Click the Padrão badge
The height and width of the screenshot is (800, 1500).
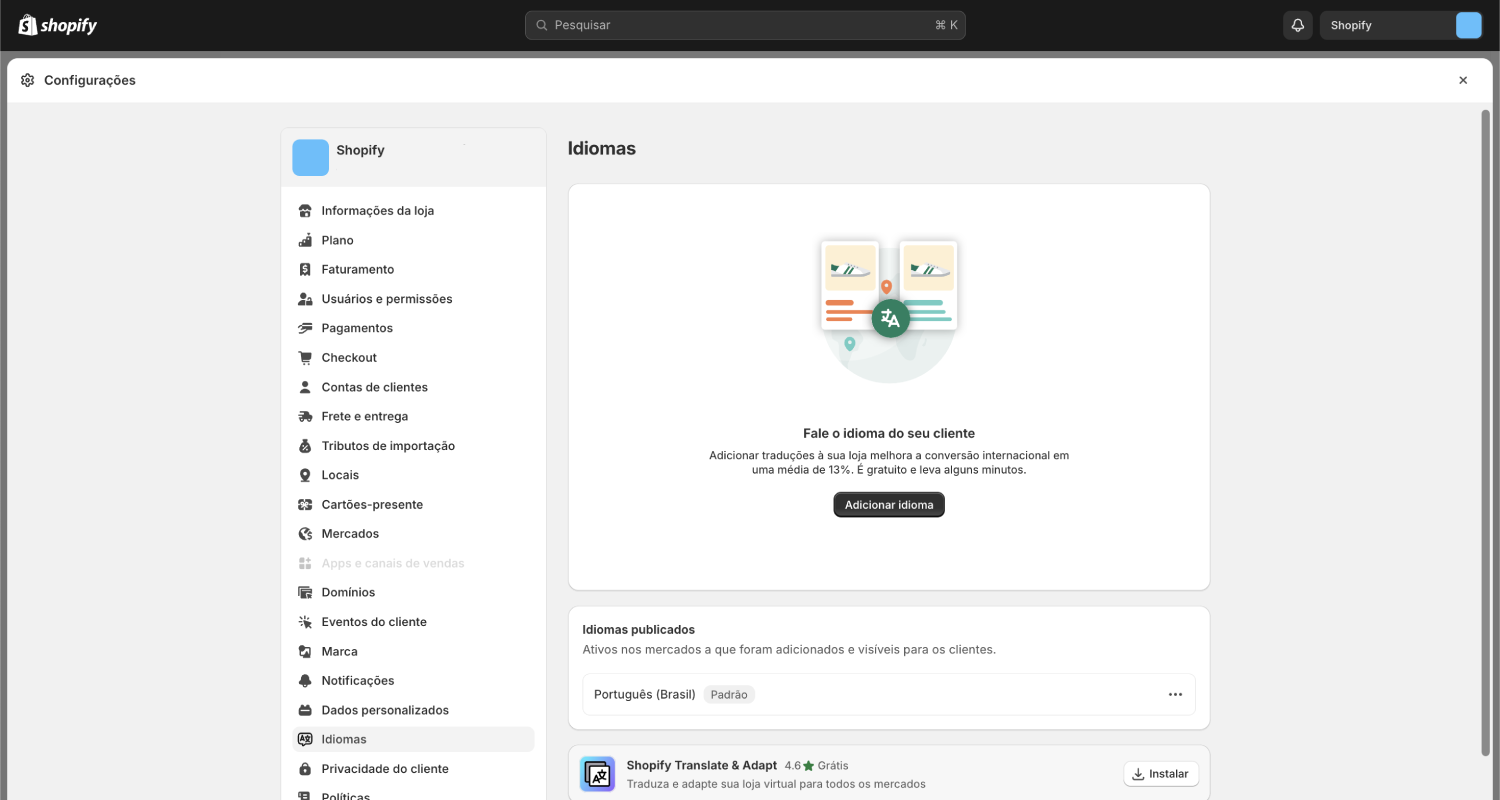tap(729, 694)
